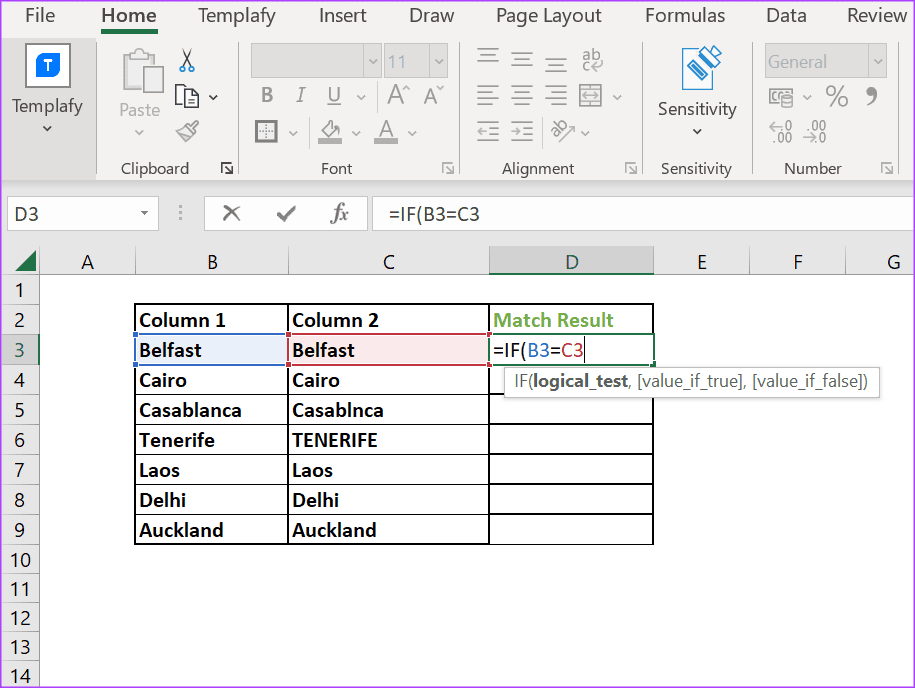Toggle Underline formatting
Image resolution: width=915 pixels, height=688 pixels.
[x=334, y=95]
